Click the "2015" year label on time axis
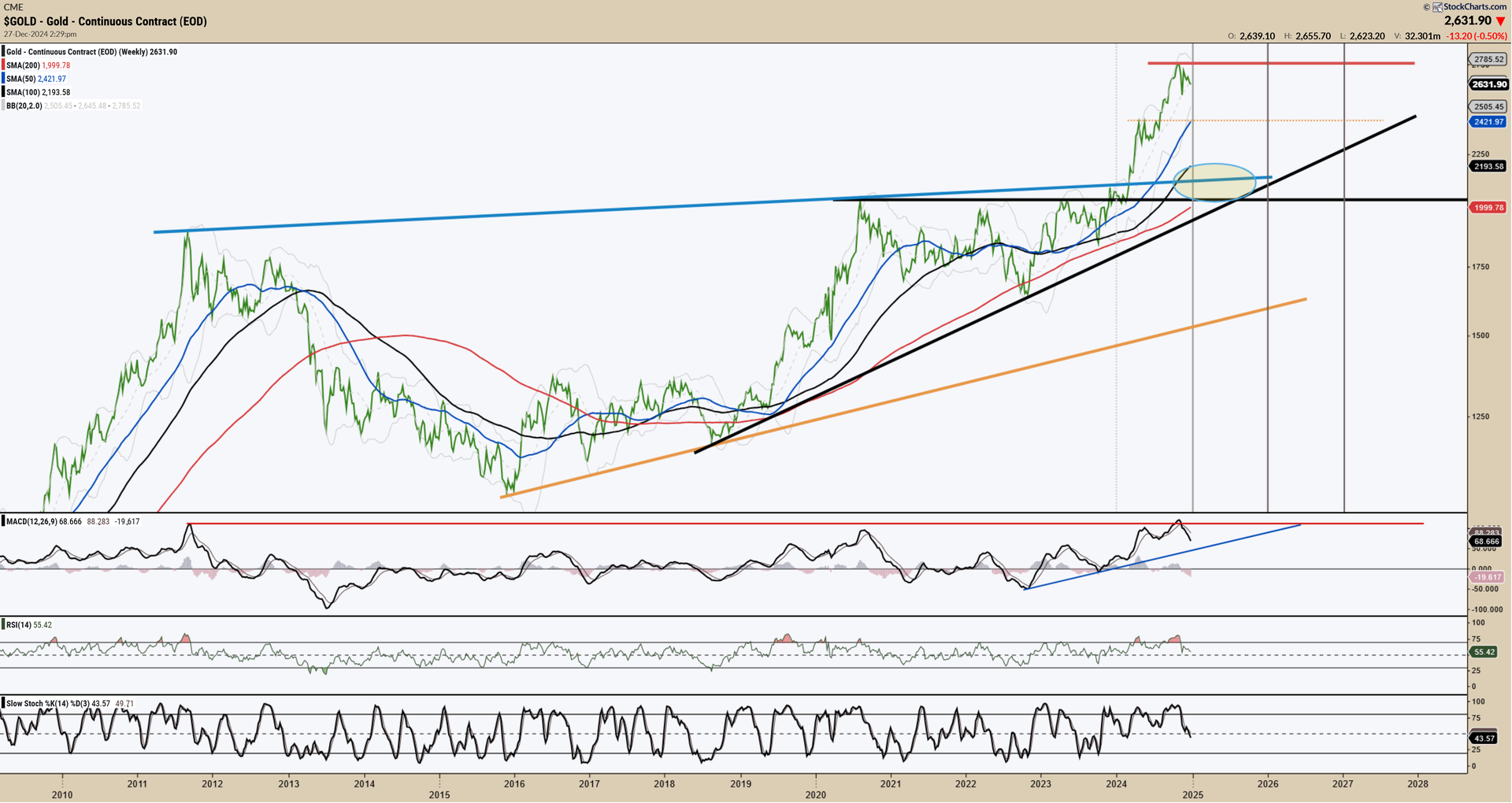This screenshot has height=803, width=1512. pos(439,795)
